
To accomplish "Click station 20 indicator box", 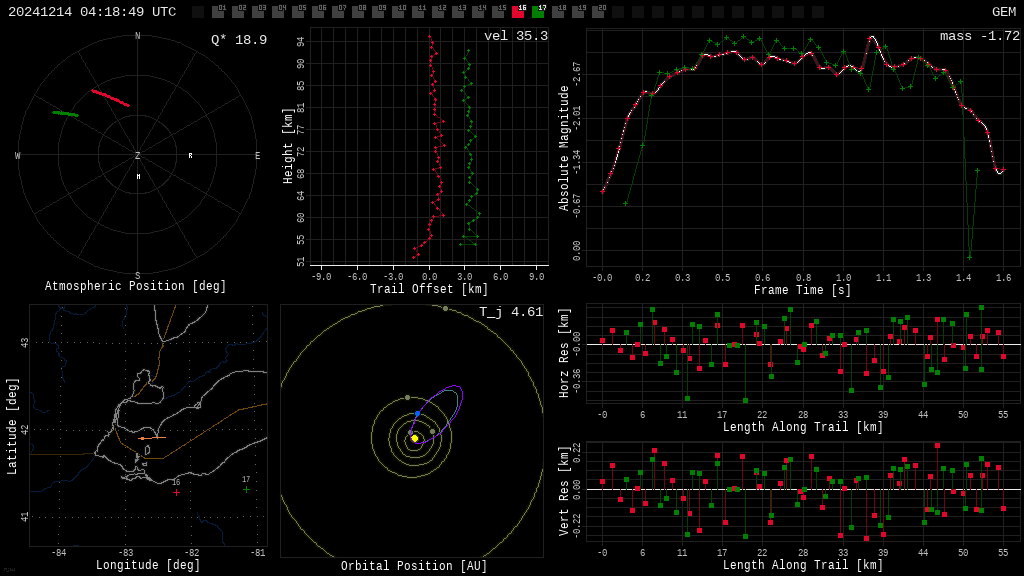I will point(598,12).
